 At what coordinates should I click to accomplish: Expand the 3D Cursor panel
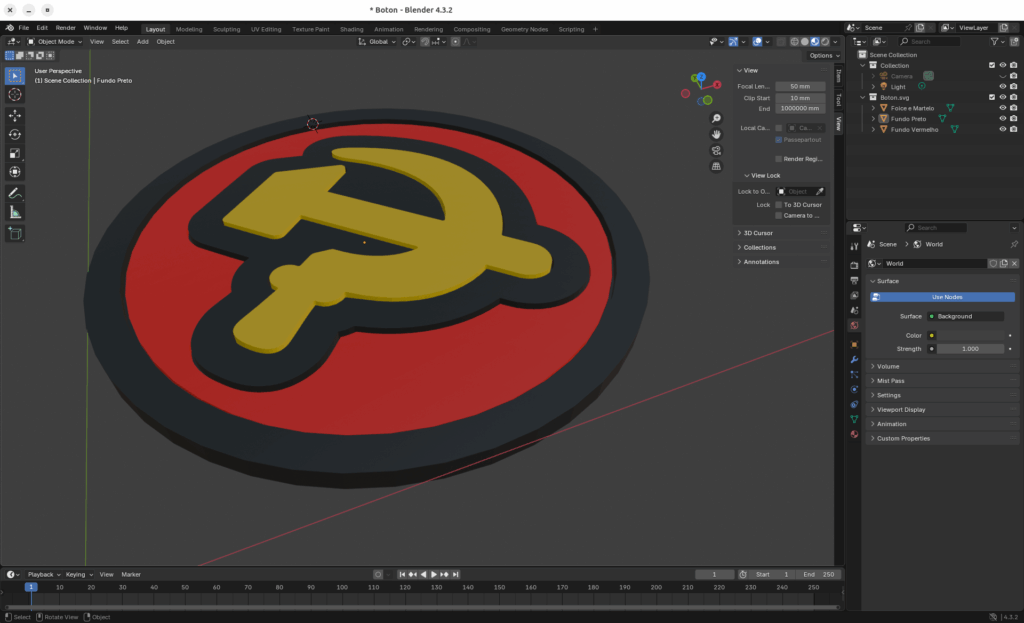point(758,233)
